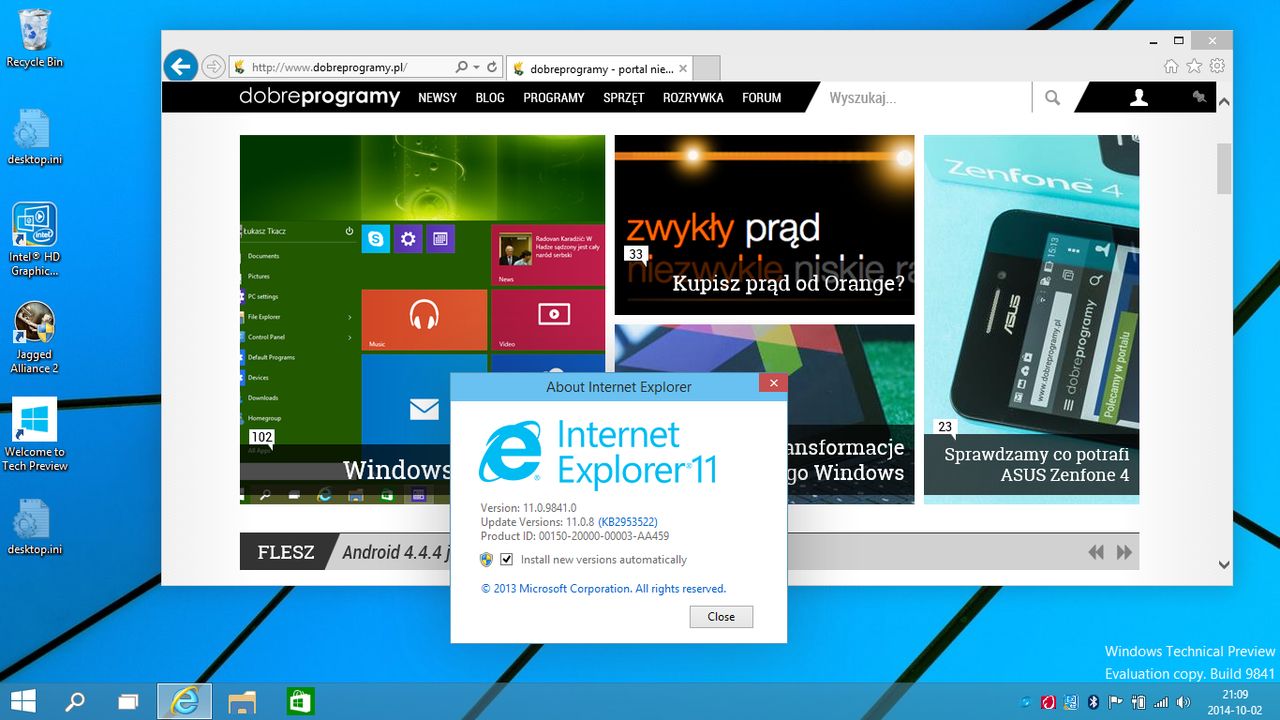Toggle Install new versions automatically checkbox

(507, 560)
